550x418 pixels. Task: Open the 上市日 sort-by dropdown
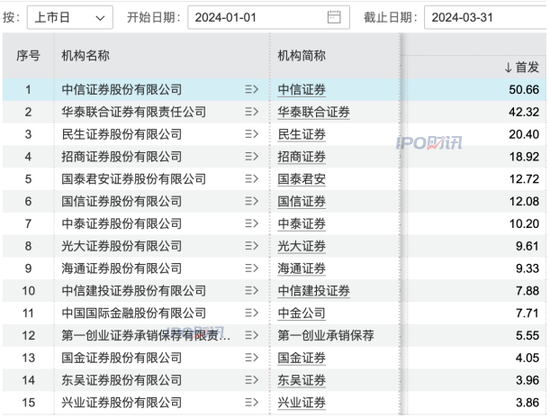70,17
